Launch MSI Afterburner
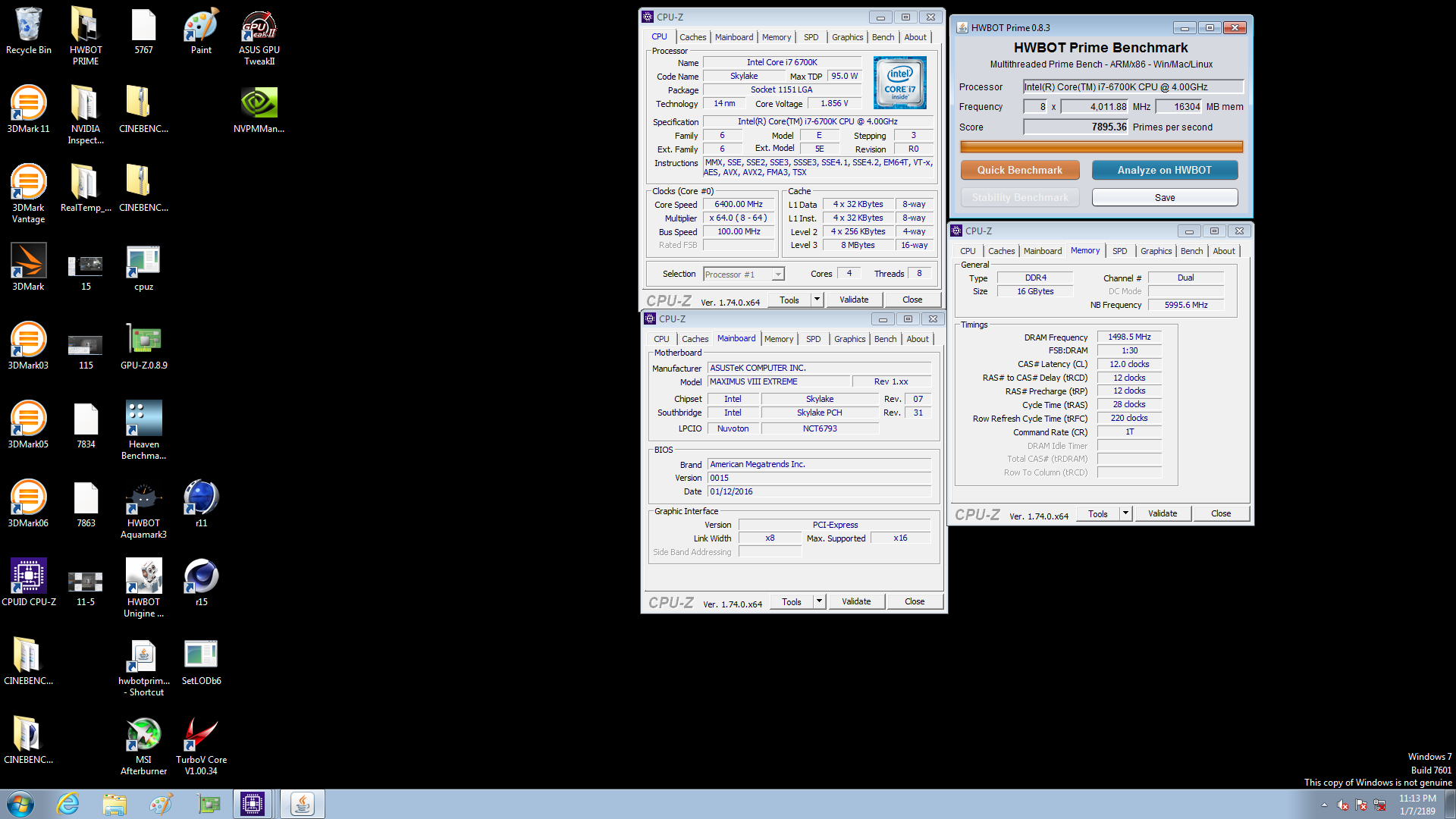The height and width of the screenshot is (819, 1456). [143, 745]
